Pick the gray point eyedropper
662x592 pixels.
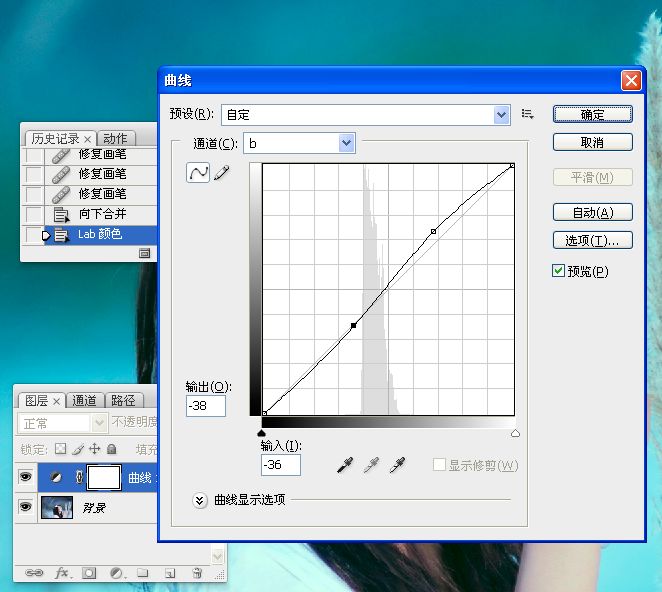(371, 465)
